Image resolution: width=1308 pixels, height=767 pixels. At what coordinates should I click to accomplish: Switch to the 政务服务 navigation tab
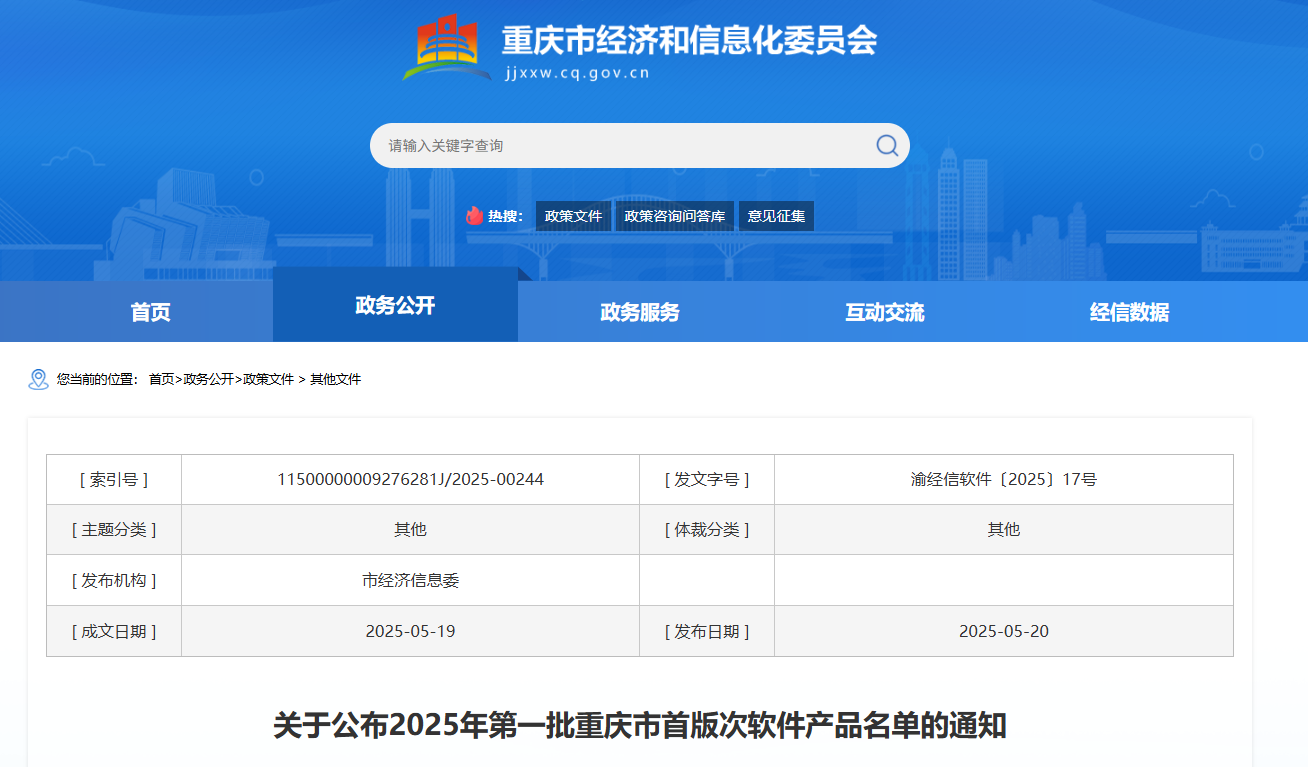(x=640, y=312)
